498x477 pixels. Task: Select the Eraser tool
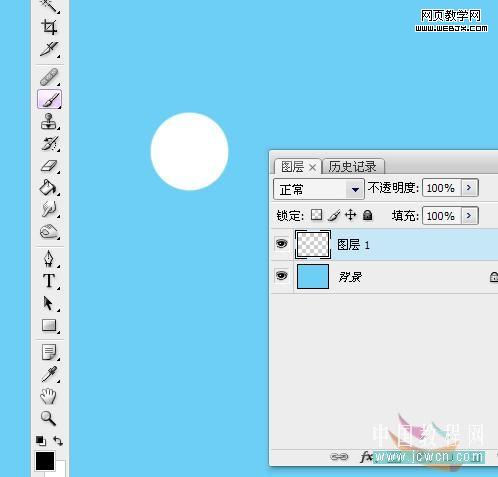[49, 166]
